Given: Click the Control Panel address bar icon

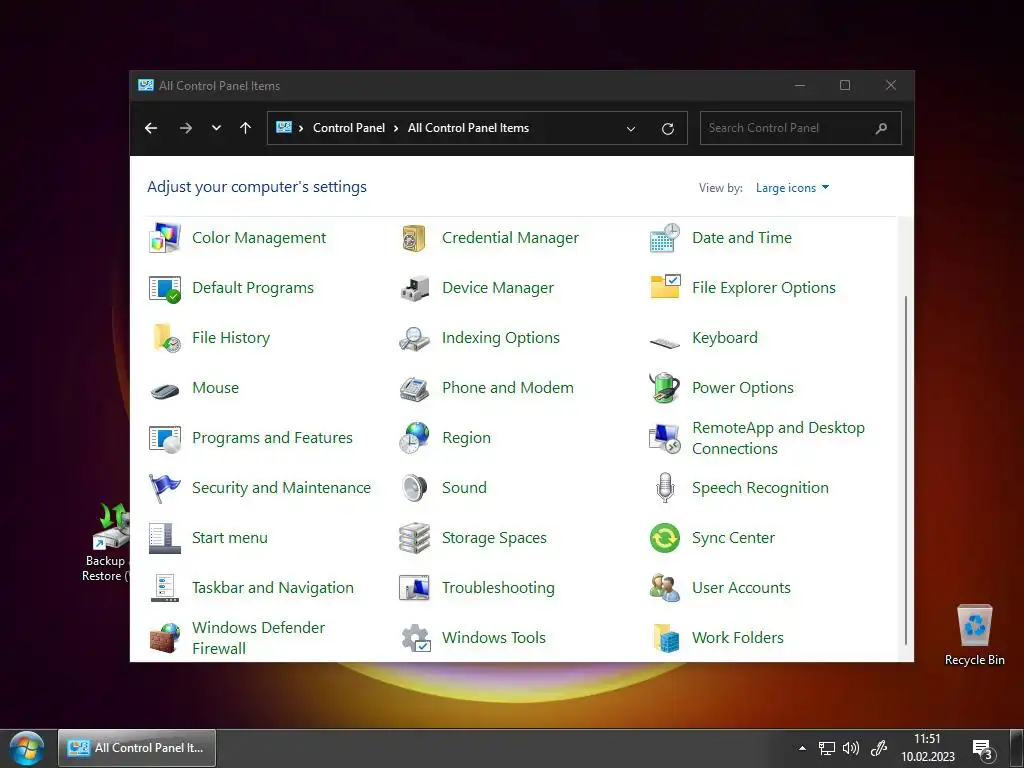Looking at the screenshot, I should coord(284,127).
